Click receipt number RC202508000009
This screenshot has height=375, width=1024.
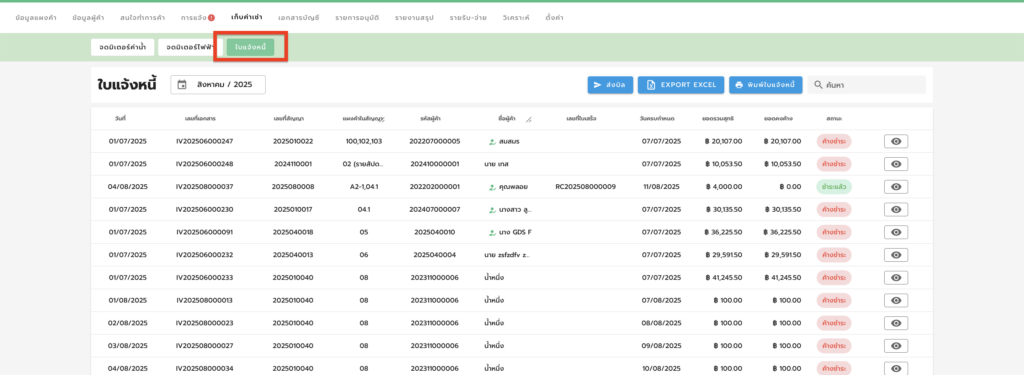click(585, 187)
